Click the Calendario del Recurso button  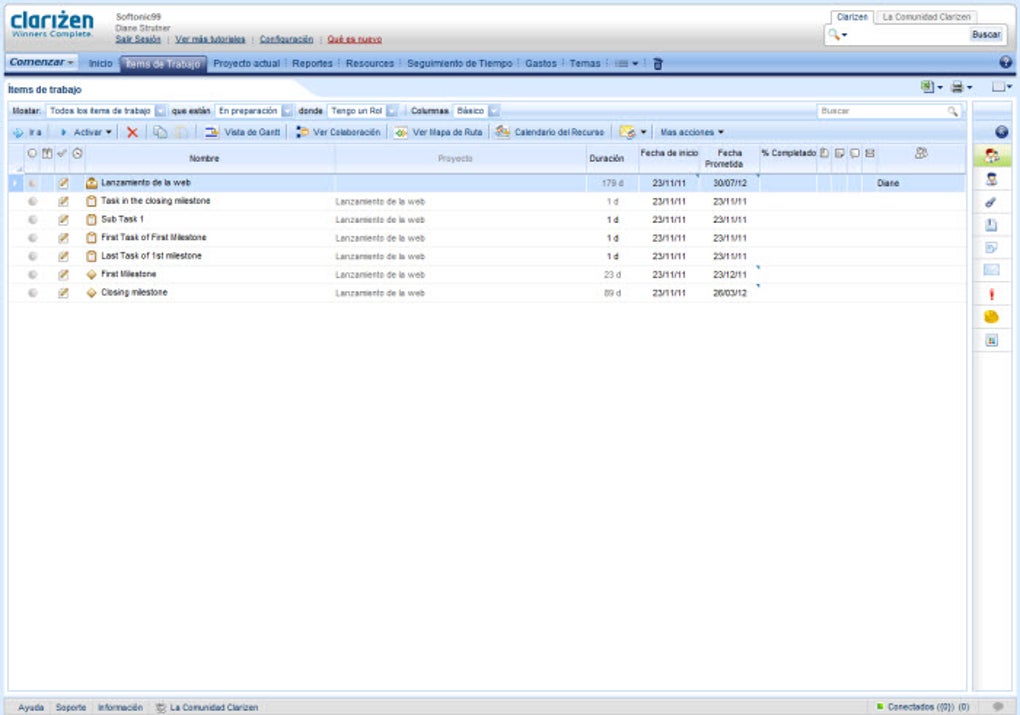[550, 132]
